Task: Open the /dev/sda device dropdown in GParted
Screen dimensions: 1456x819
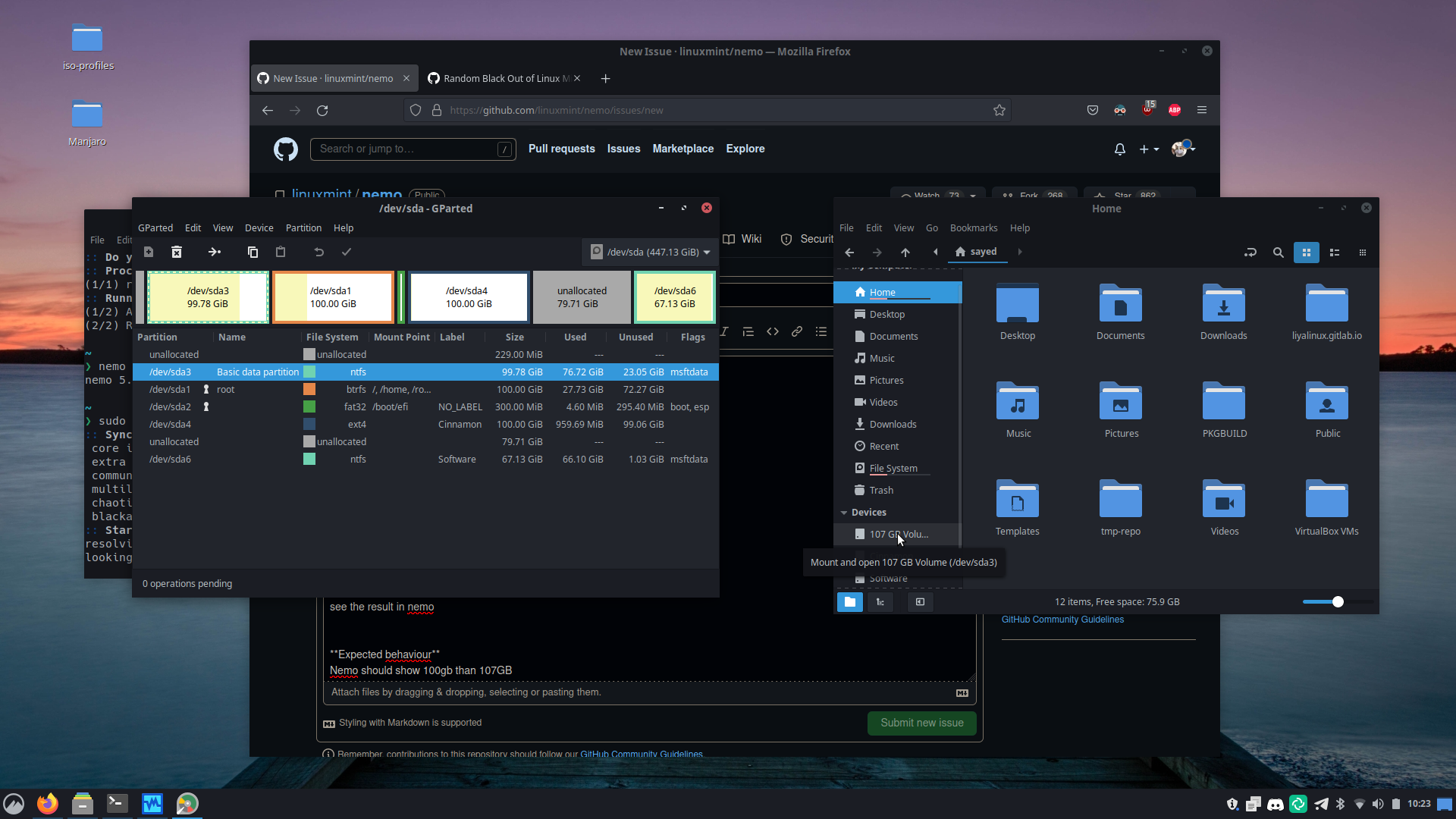Action: pos(648,252)
